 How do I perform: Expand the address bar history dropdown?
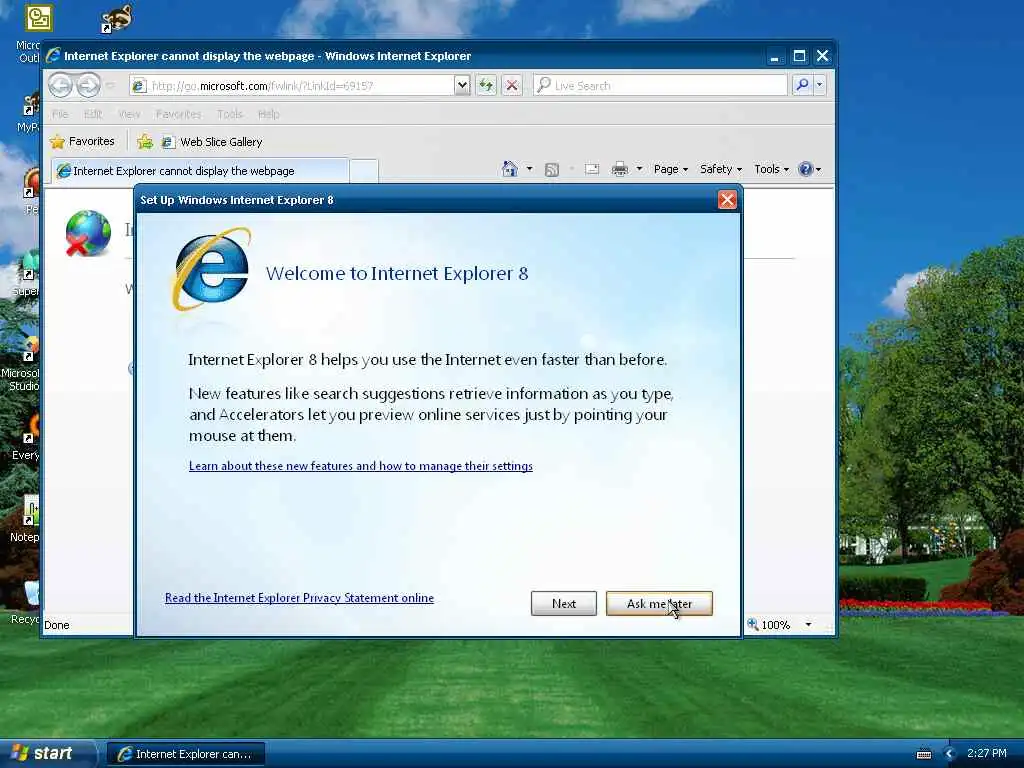click(462, 85)
